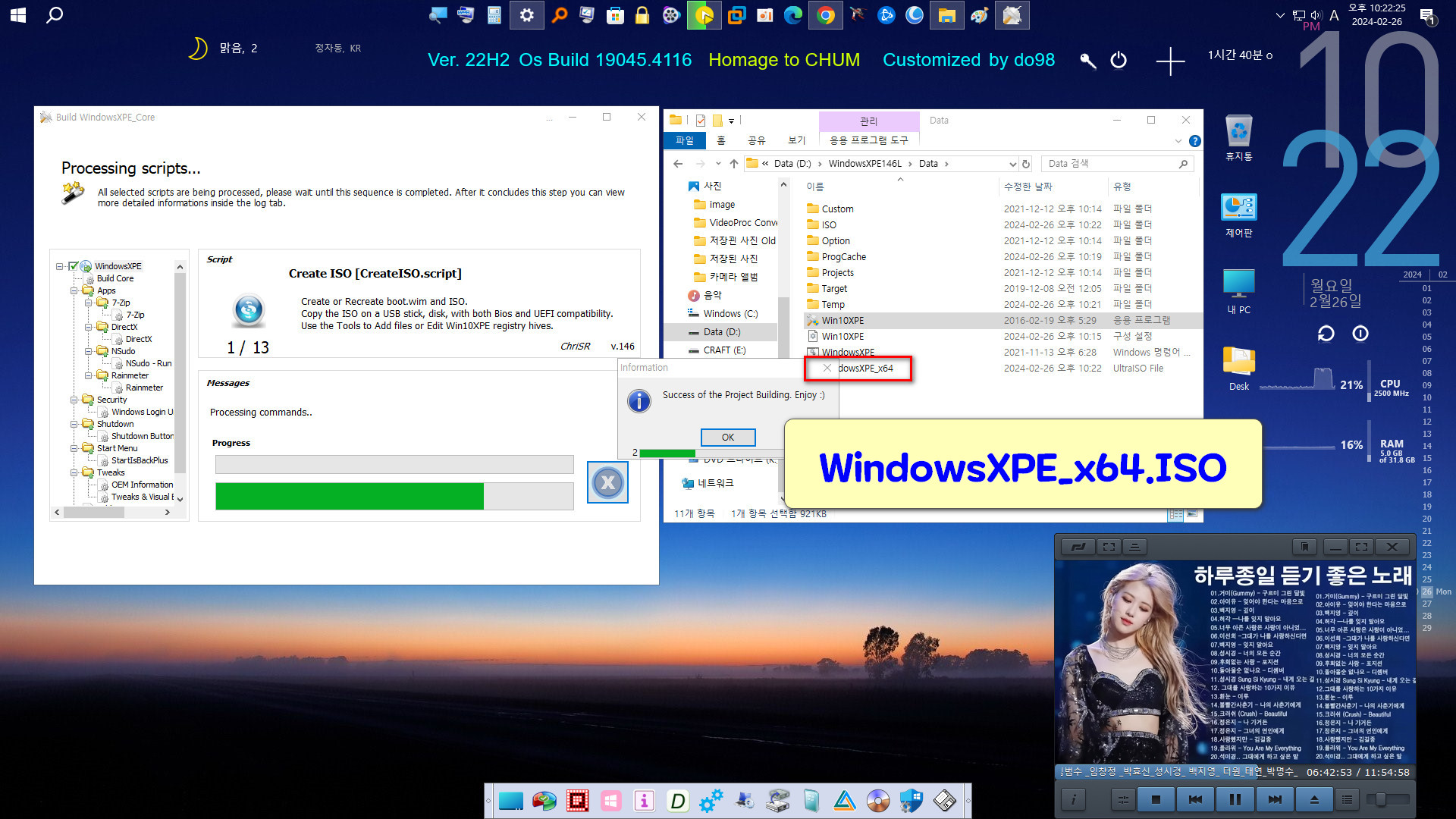Toggle media player fullscreen button at top left
Viewport: 1456px width, 819px height.
tap(1109, 547)
